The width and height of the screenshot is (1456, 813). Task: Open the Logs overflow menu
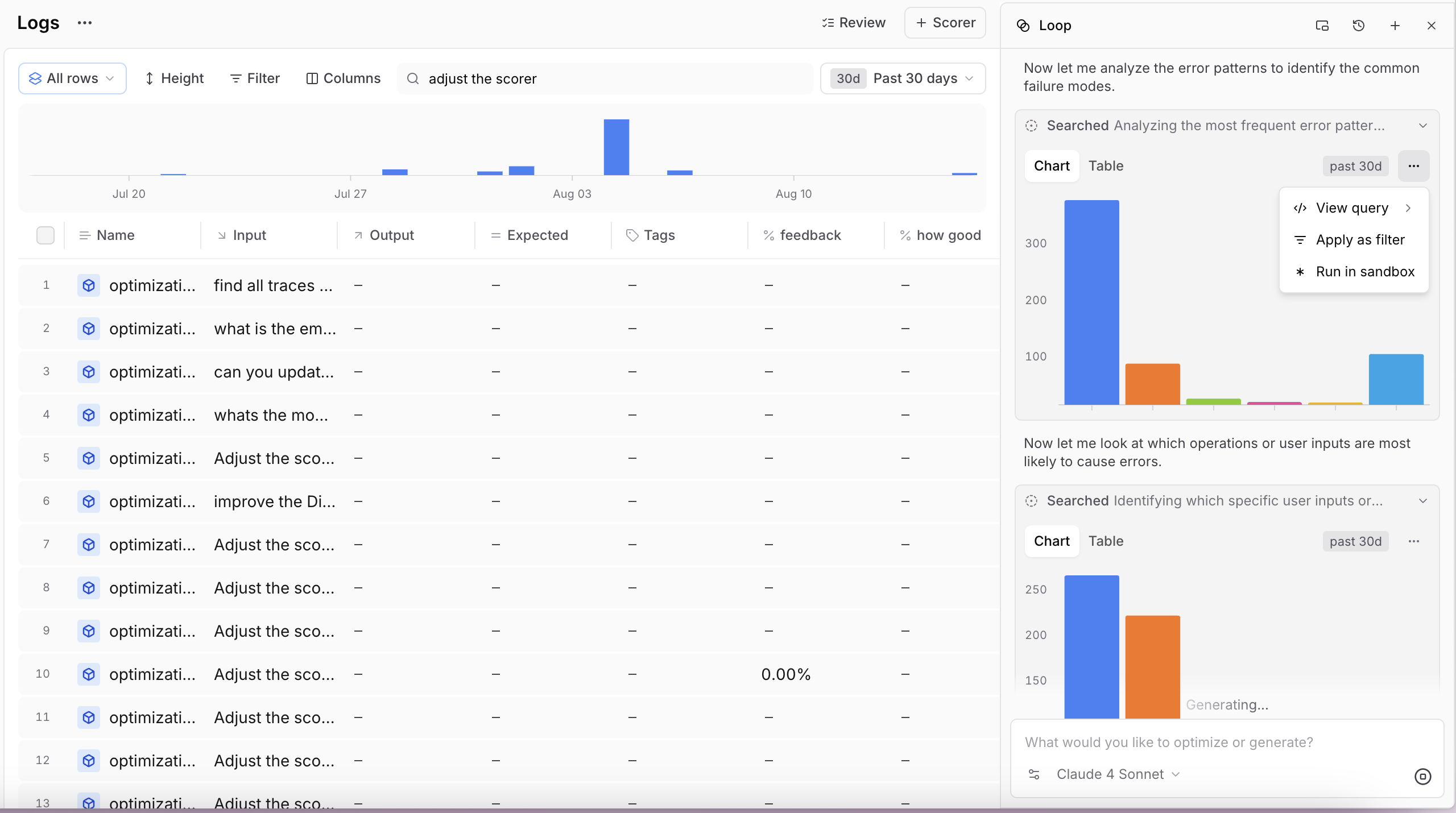click(x=85, y=23)
